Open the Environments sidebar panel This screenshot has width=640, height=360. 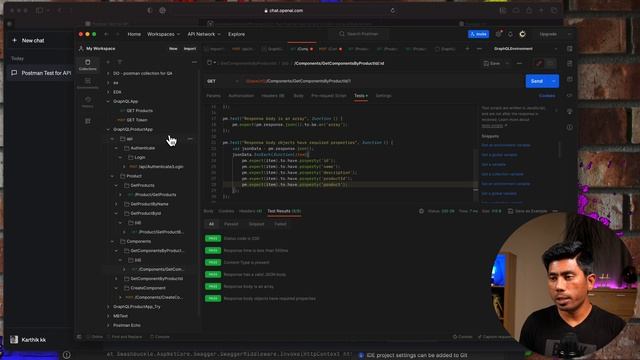click(x=87, y=83)
